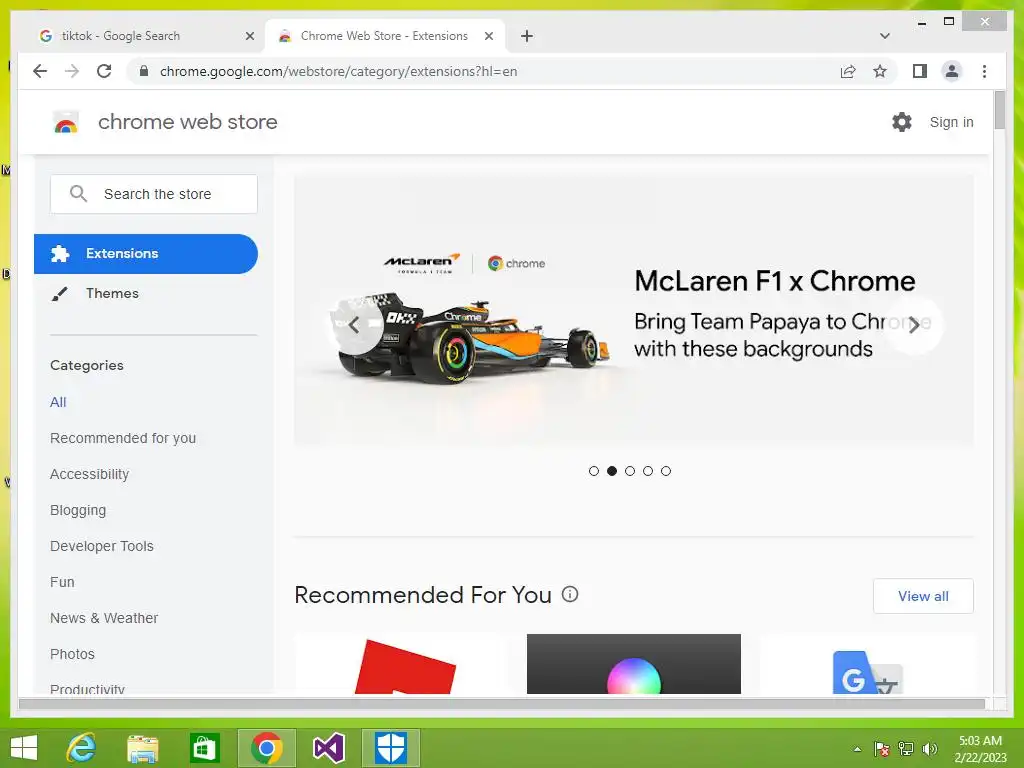Open the Windows Start button
This screenshot has width=1024, height=768.
coord(24,748)
